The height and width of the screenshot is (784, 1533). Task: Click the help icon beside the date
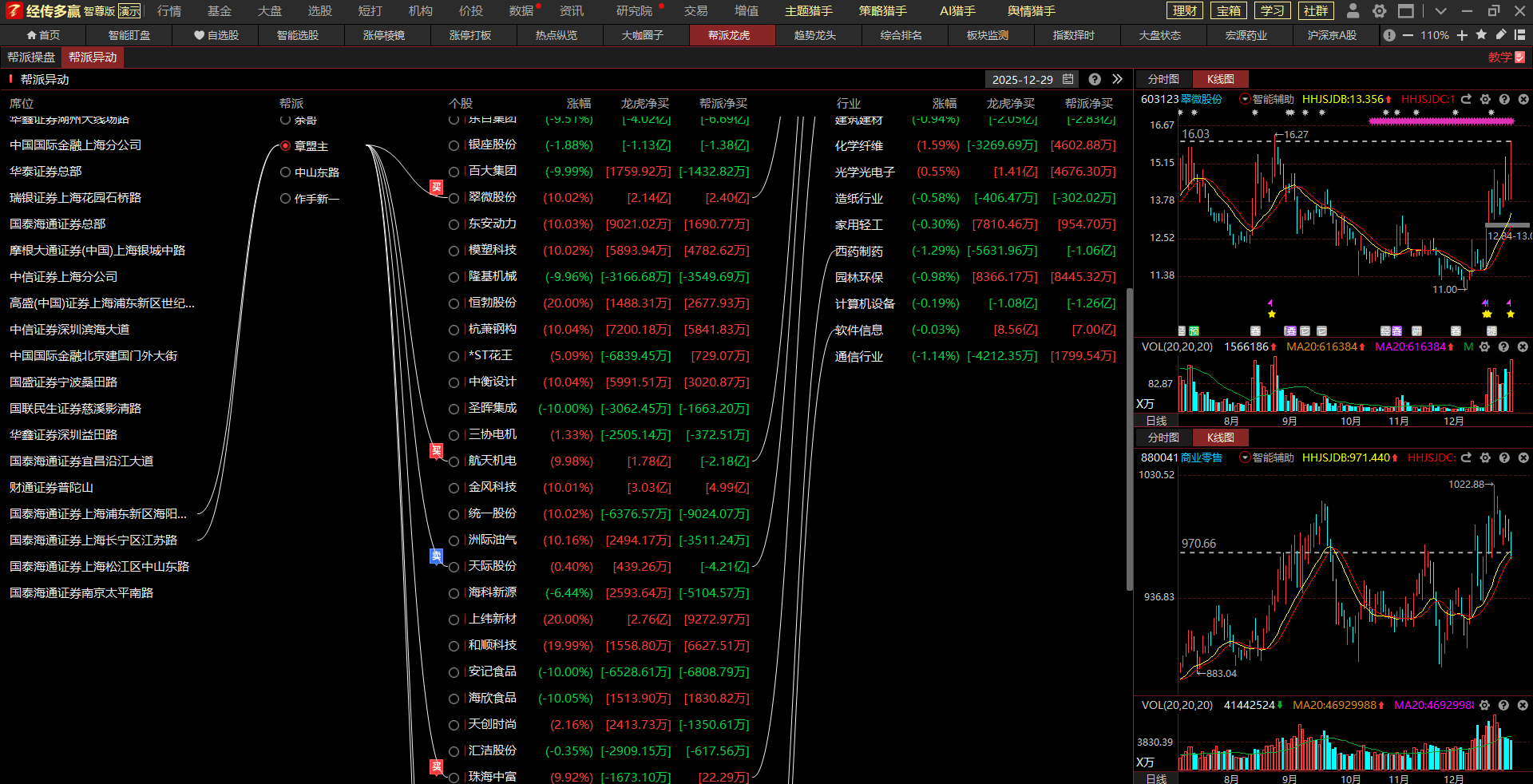click(1095, 79)
